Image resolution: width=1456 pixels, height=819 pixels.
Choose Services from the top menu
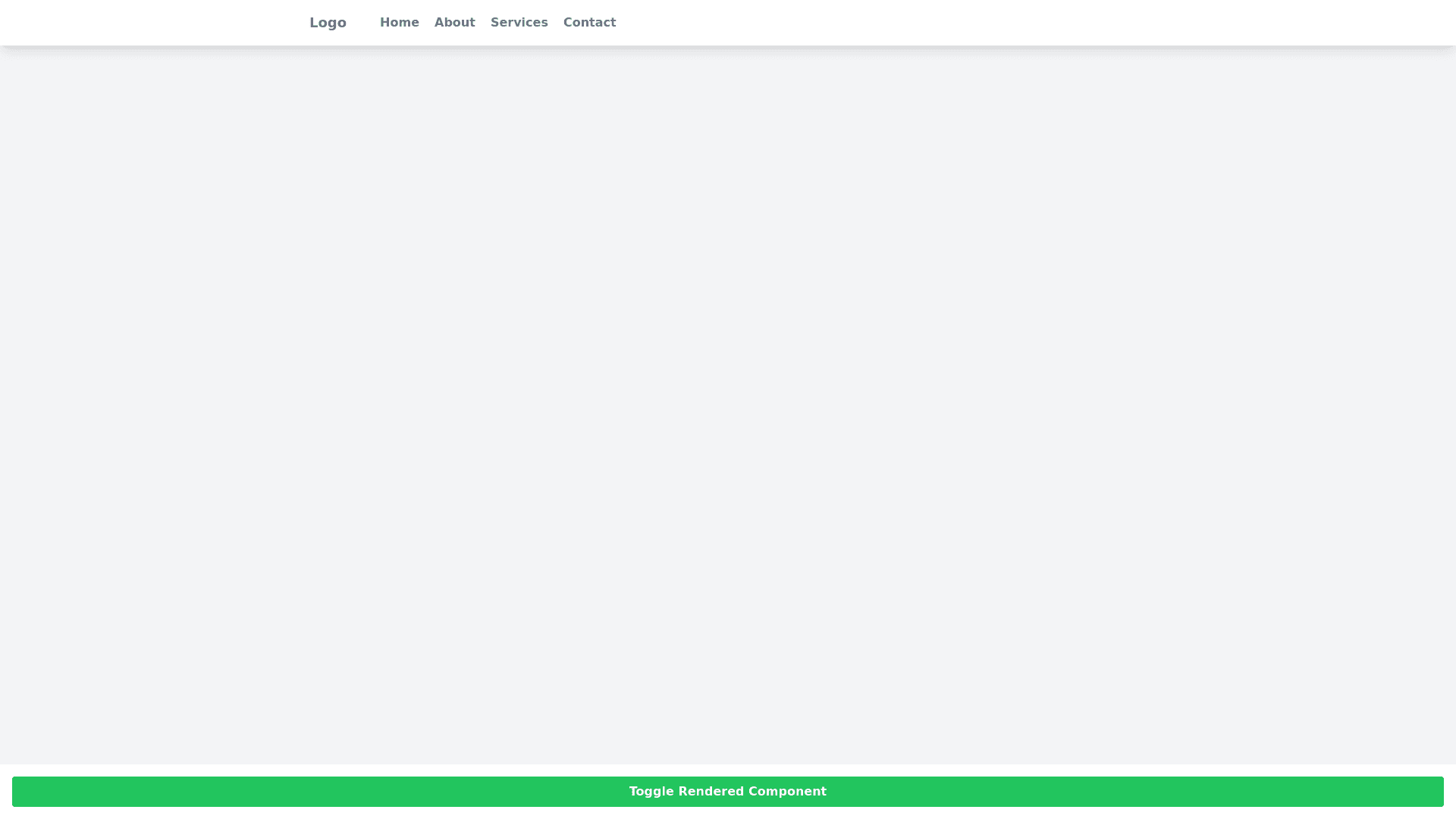519,22
